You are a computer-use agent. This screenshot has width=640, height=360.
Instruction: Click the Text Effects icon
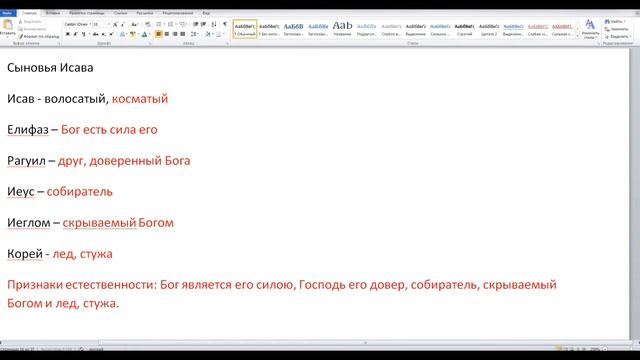pos(122,34)
